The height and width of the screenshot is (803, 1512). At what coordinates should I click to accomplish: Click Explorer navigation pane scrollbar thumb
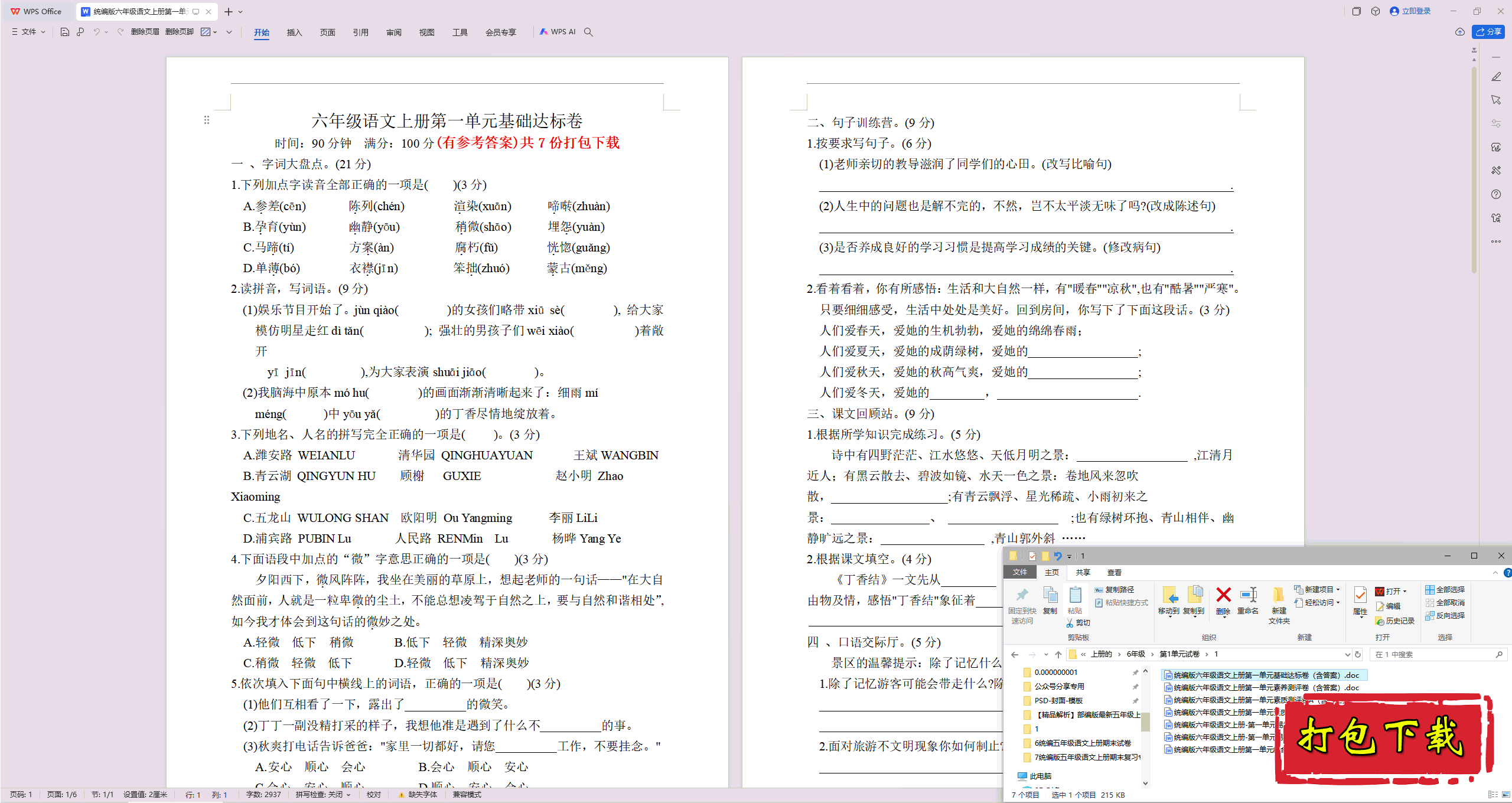[x=1145, y=722]
